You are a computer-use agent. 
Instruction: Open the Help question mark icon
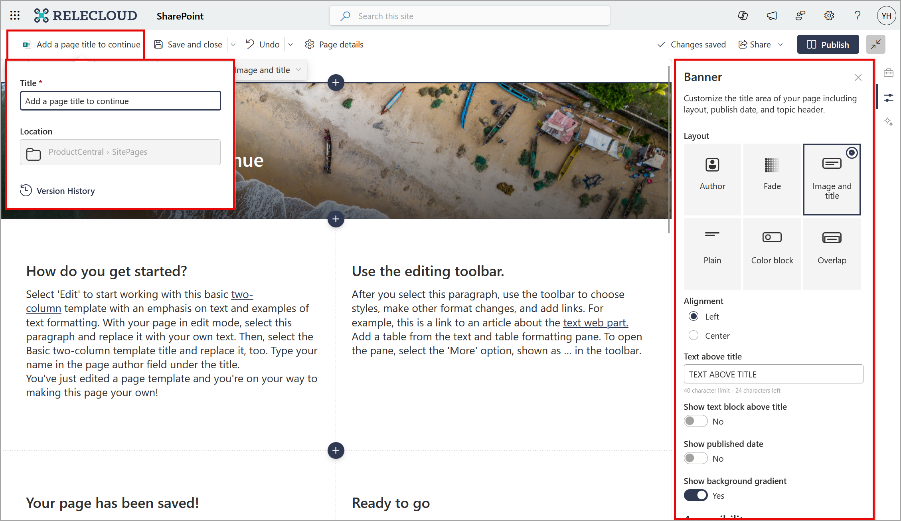(x=857, y=16)
